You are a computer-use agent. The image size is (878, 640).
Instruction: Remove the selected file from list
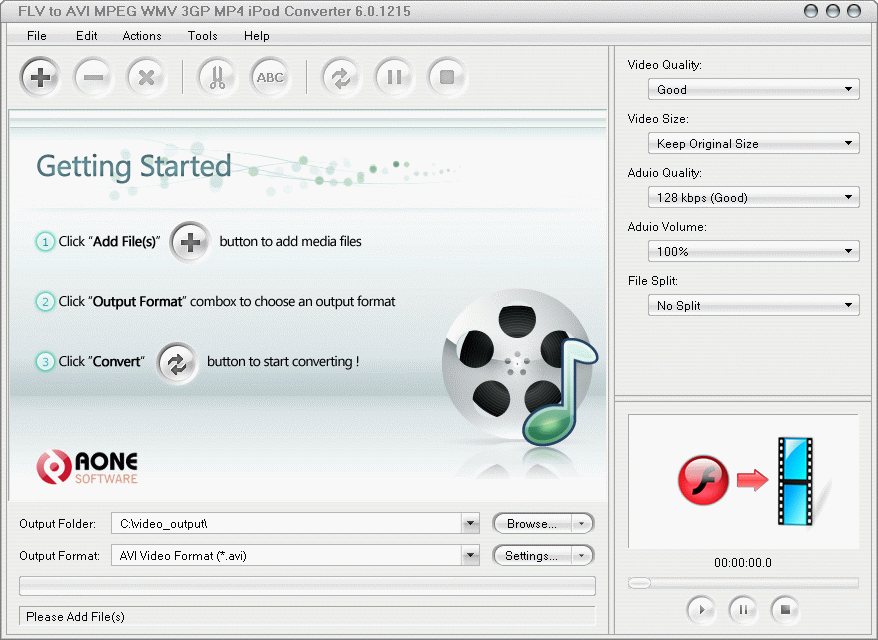pos(93,77)
